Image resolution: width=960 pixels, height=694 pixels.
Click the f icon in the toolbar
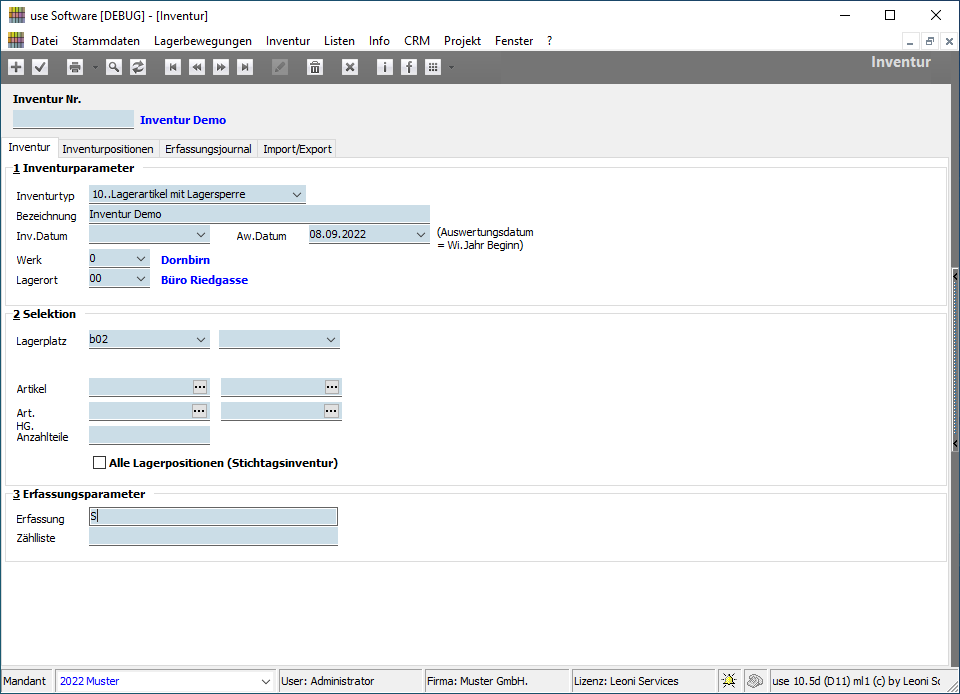(408, 67)
